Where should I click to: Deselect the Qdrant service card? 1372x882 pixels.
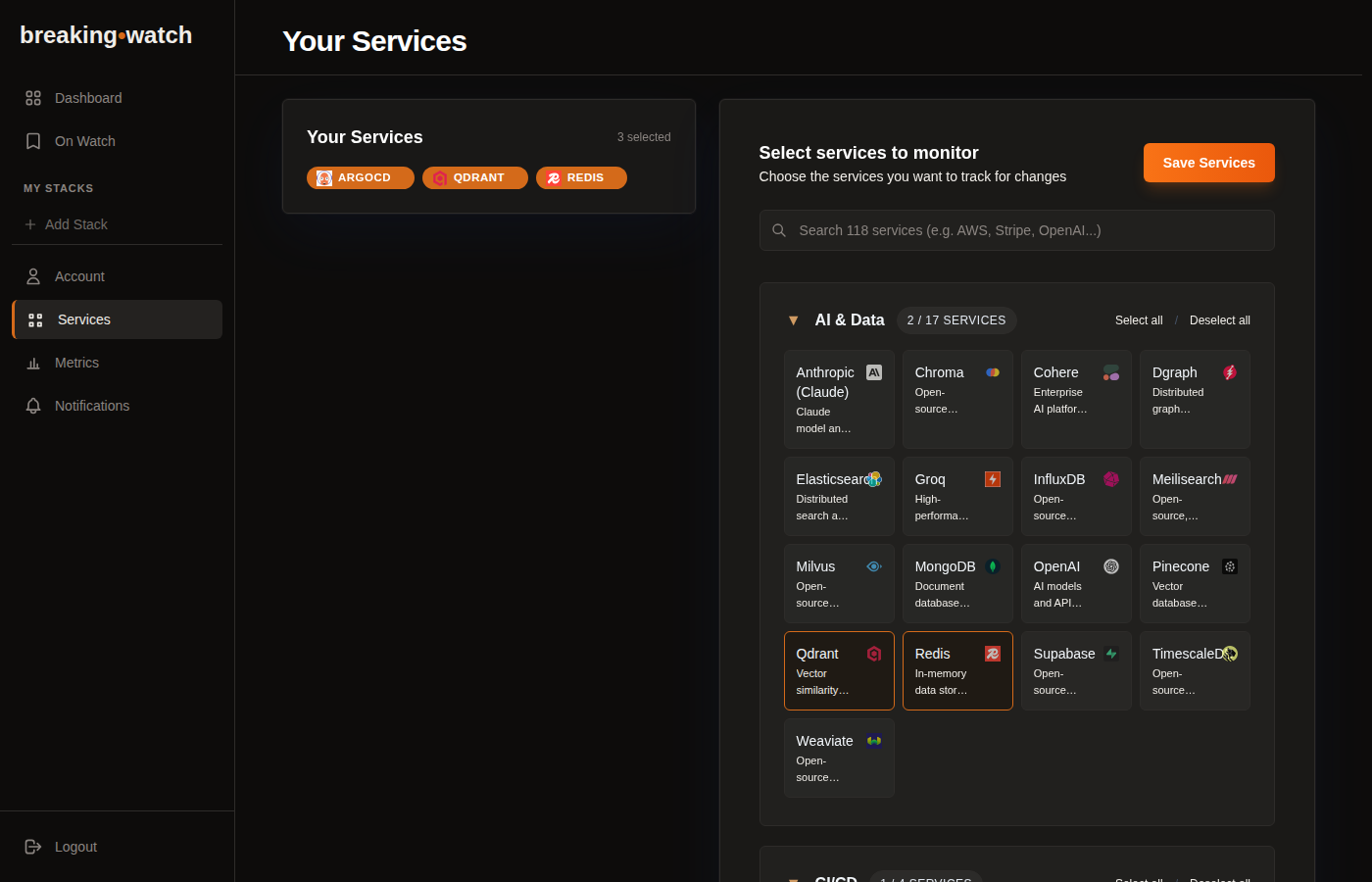point(839,671)
